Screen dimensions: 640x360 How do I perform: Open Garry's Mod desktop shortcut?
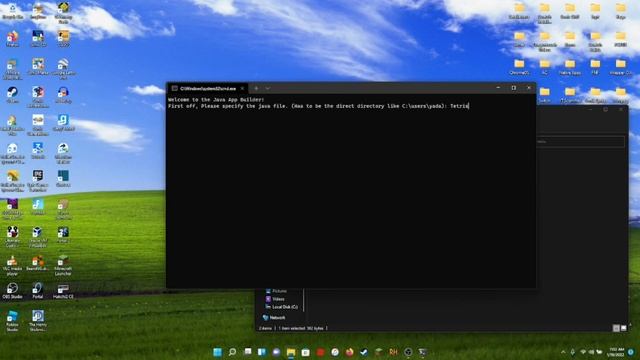(63, 122)
